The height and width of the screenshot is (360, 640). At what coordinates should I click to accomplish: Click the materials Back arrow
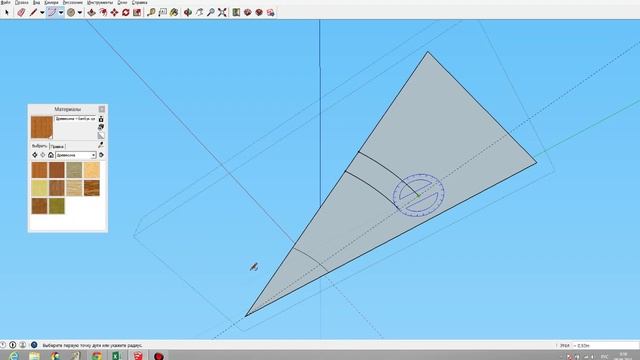35,155
